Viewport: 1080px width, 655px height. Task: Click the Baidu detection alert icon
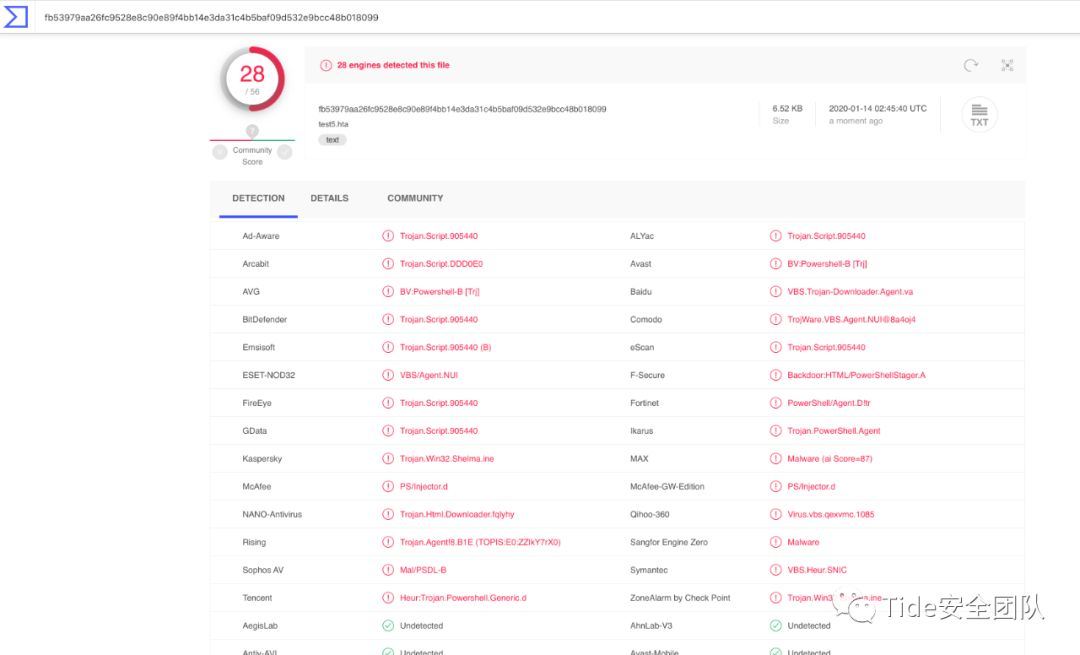tap(776, 291)
